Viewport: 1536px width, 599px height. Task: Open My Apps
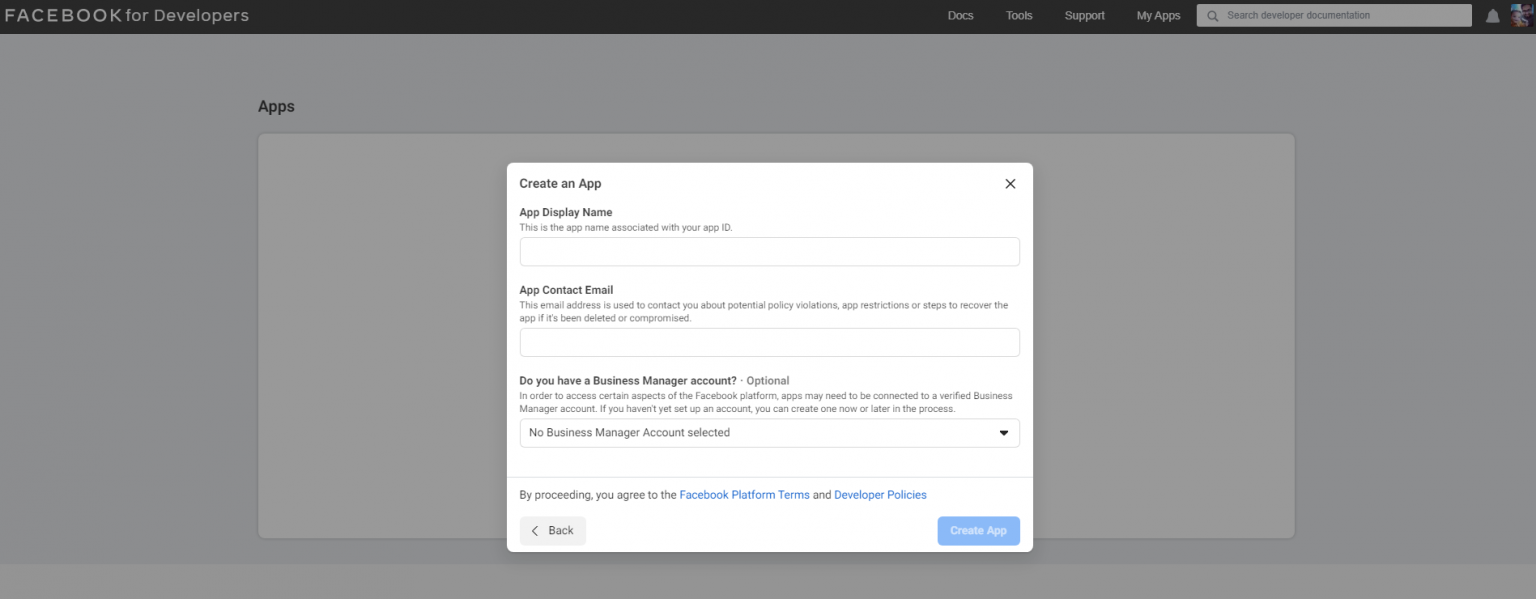[1158, 15]
